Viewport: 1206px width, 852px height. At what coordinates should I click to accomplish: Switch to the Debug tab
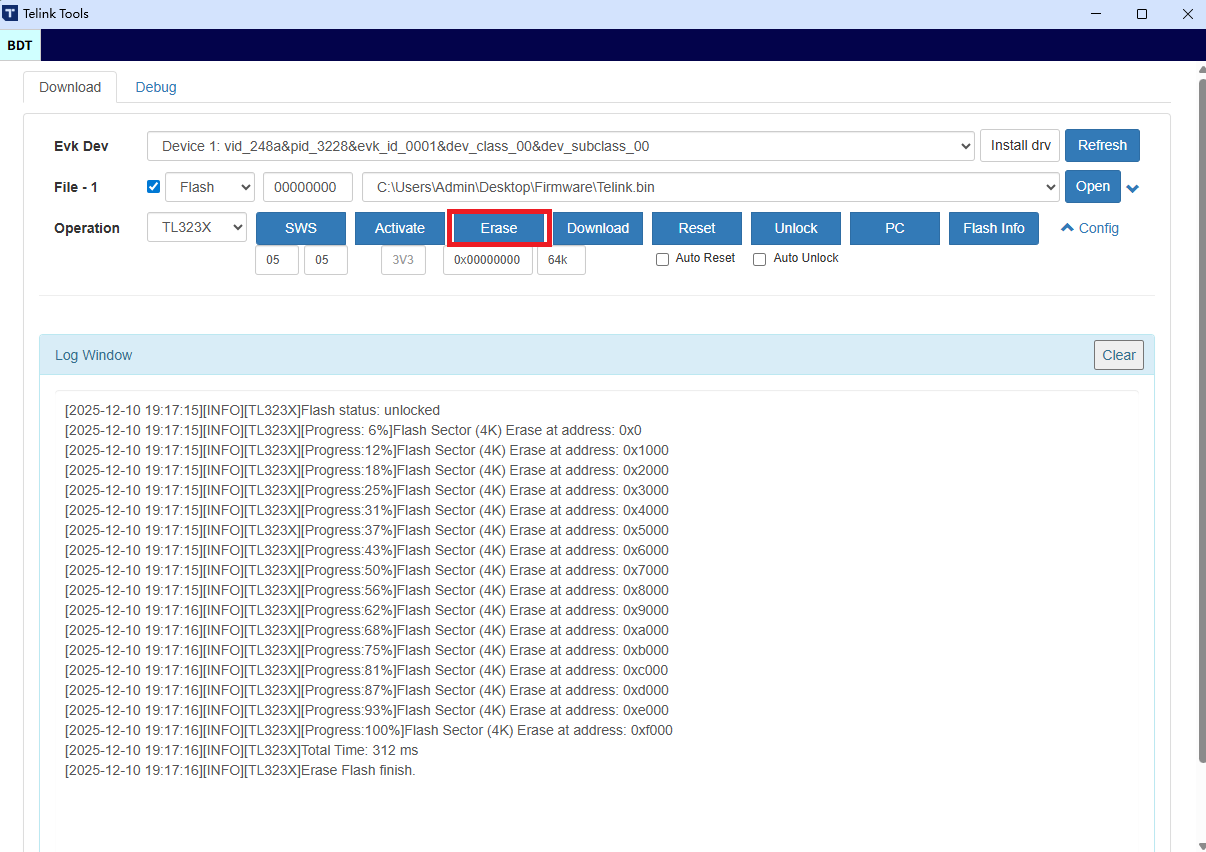coord(155,87)
